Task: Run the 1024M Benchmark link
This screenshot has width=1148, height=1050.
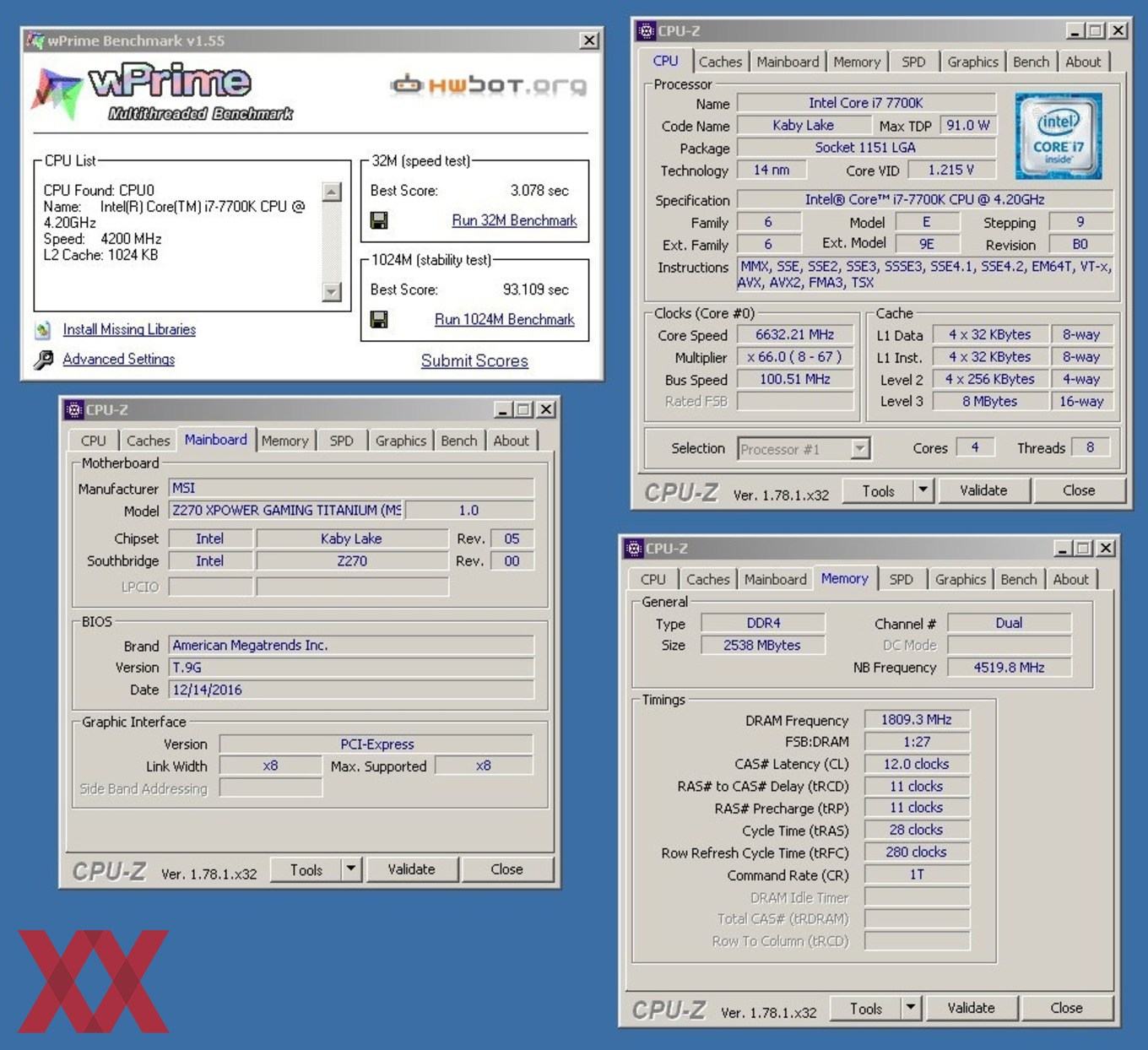Action: (504, 319)
